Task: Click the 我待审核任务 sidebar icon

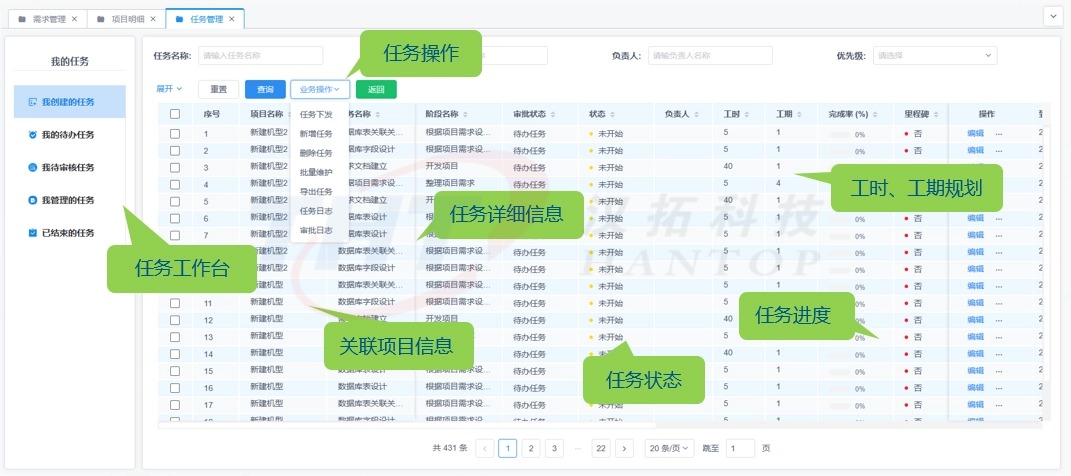Action: pos(33,168)
